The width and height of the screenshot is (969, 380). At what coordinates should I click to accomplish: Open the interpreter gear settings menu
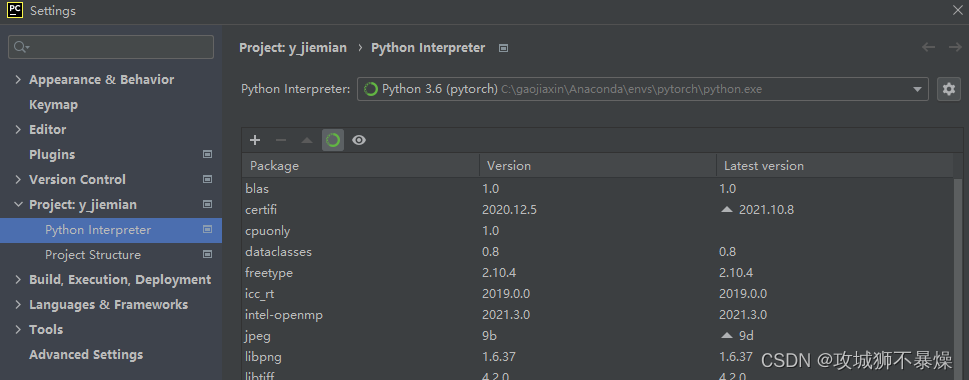coord(949,89)
